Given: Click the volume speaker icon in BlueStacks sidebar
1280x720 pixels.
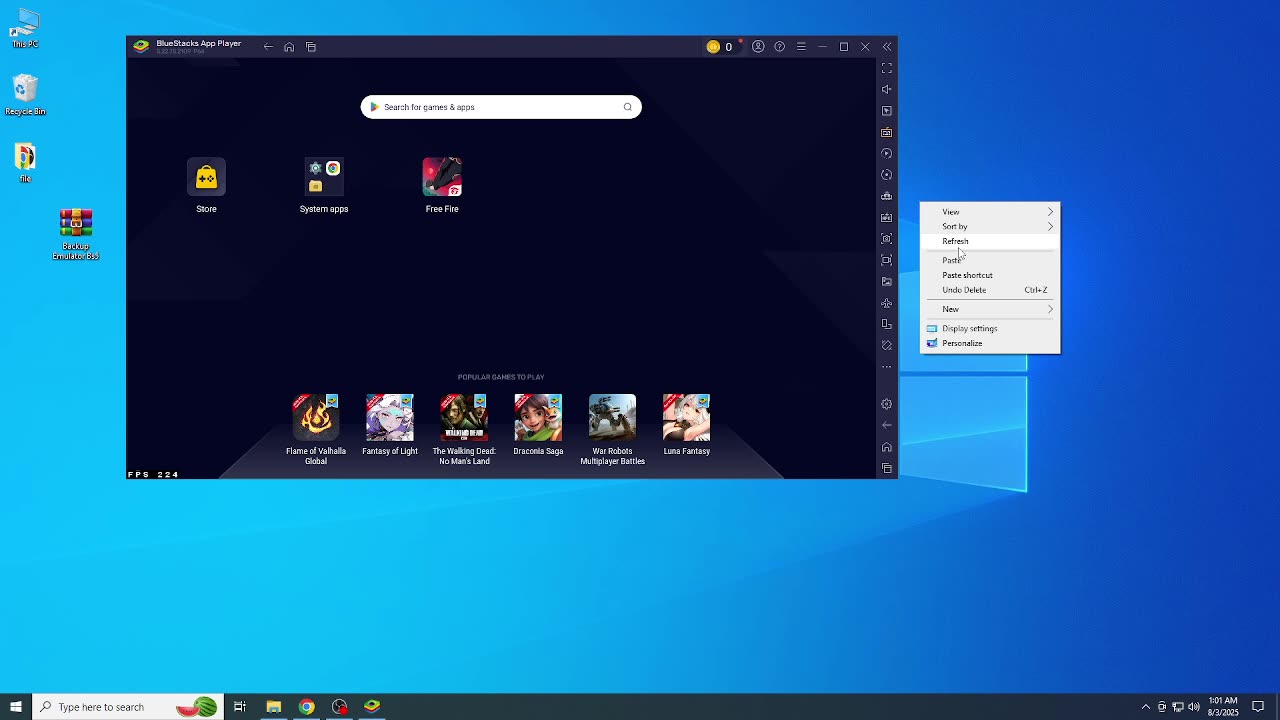Looking at the screenshot, I should (x=886, y=89).
